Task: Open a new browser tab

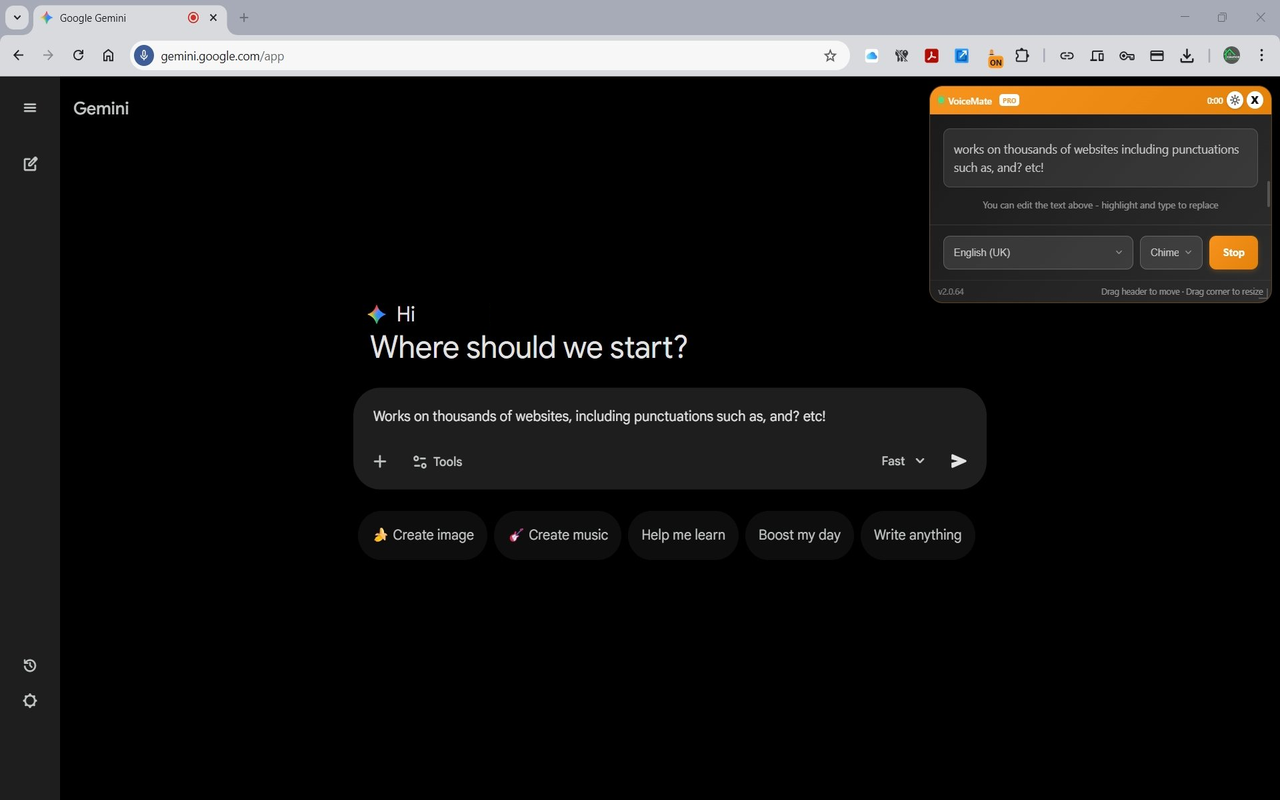Action: pyautogui.click(x=244, y=18)
